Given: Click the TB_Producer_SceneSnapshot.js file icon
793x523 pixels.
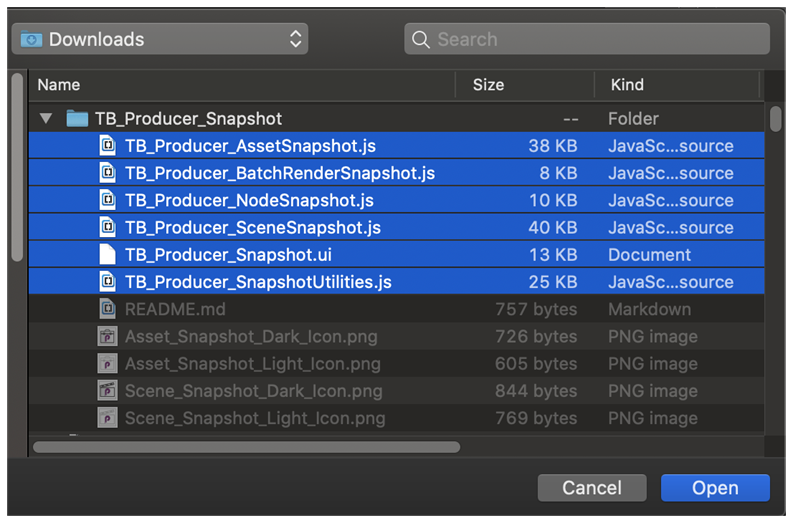Looking at the screenshot, I should click(x=107, y=228).
